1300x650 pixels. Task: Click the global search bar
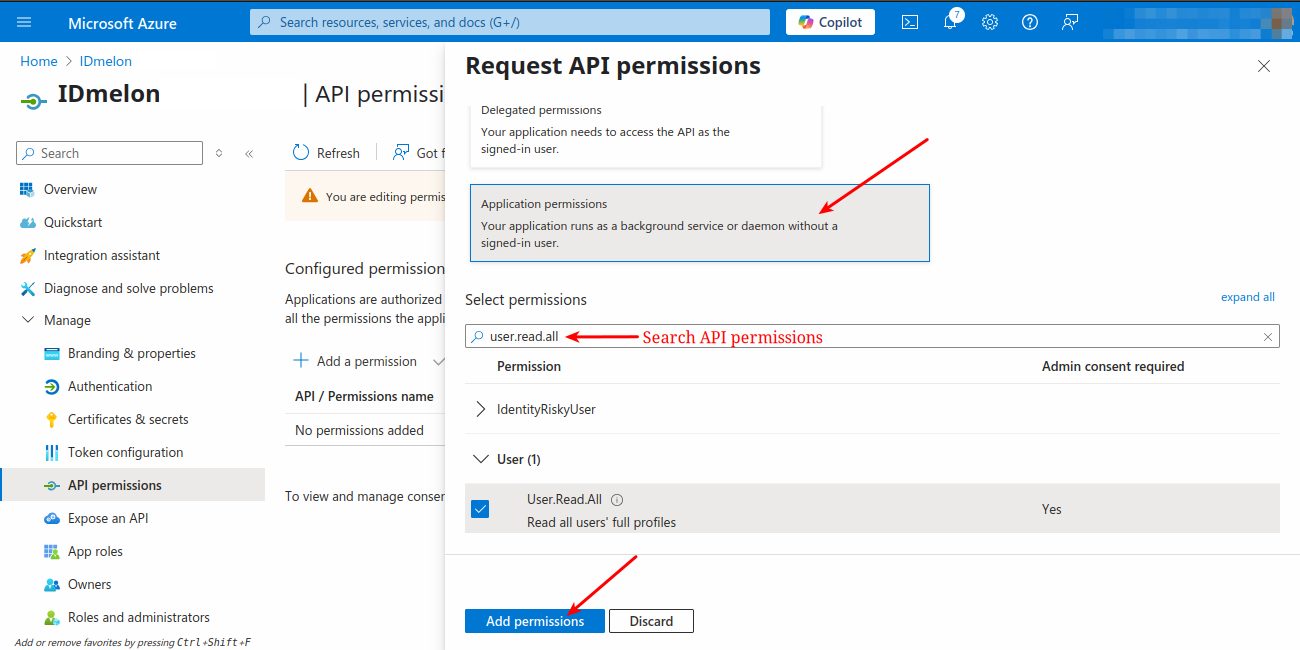tap(510, 22)
